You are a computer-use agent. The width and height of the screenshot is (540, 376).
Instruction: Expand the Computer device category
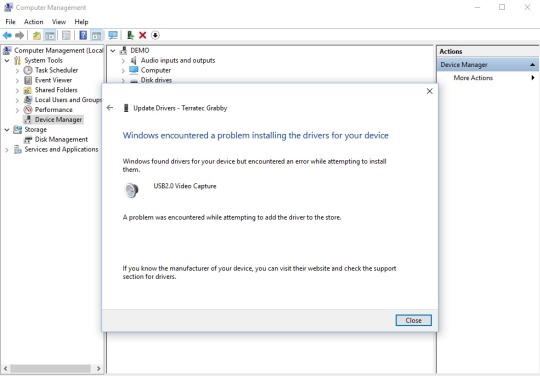(x=123, y=71)
